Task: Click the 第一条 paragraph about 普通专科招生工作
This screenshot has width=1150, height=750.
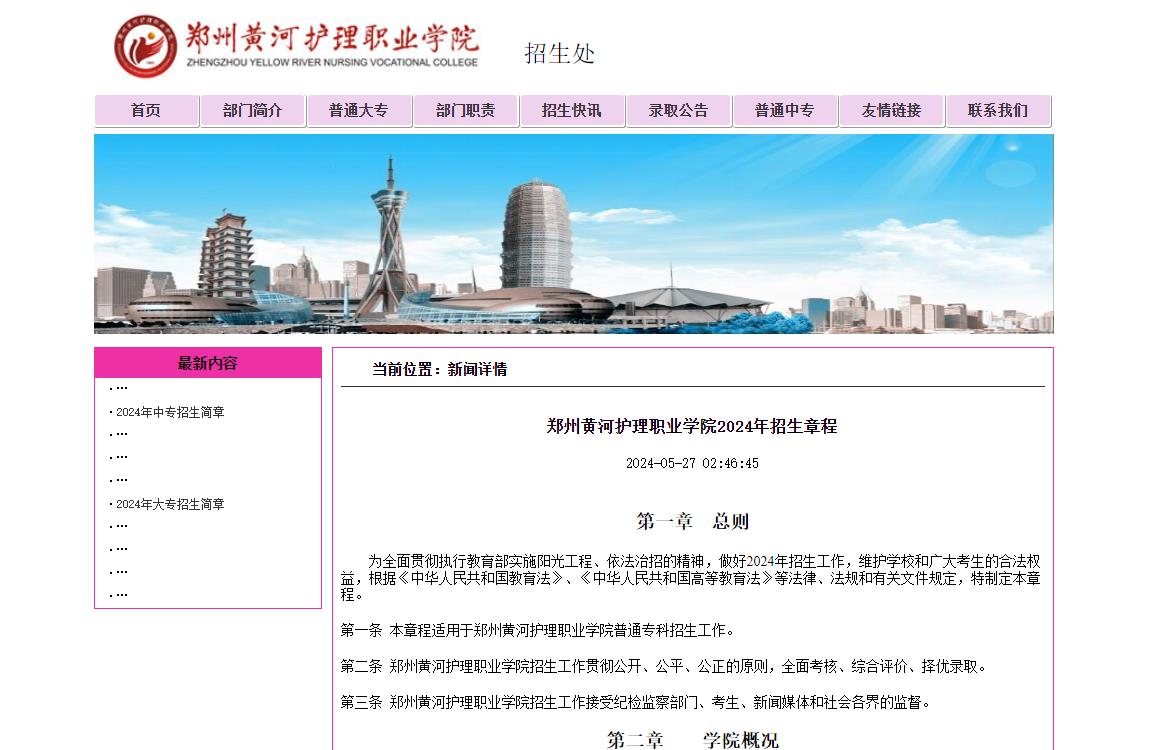Action: click(538, 630)
